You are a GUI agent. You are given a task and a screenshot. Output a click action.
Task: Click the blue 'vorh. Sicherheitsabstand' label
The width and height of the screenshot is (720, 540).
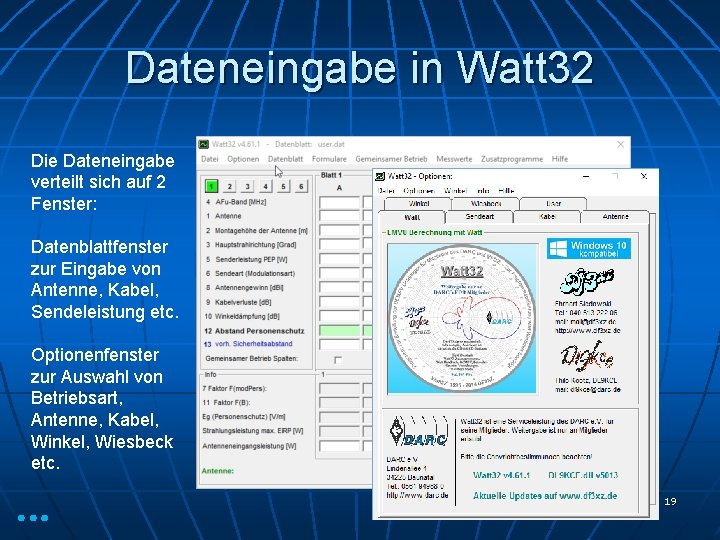[253, 344]
